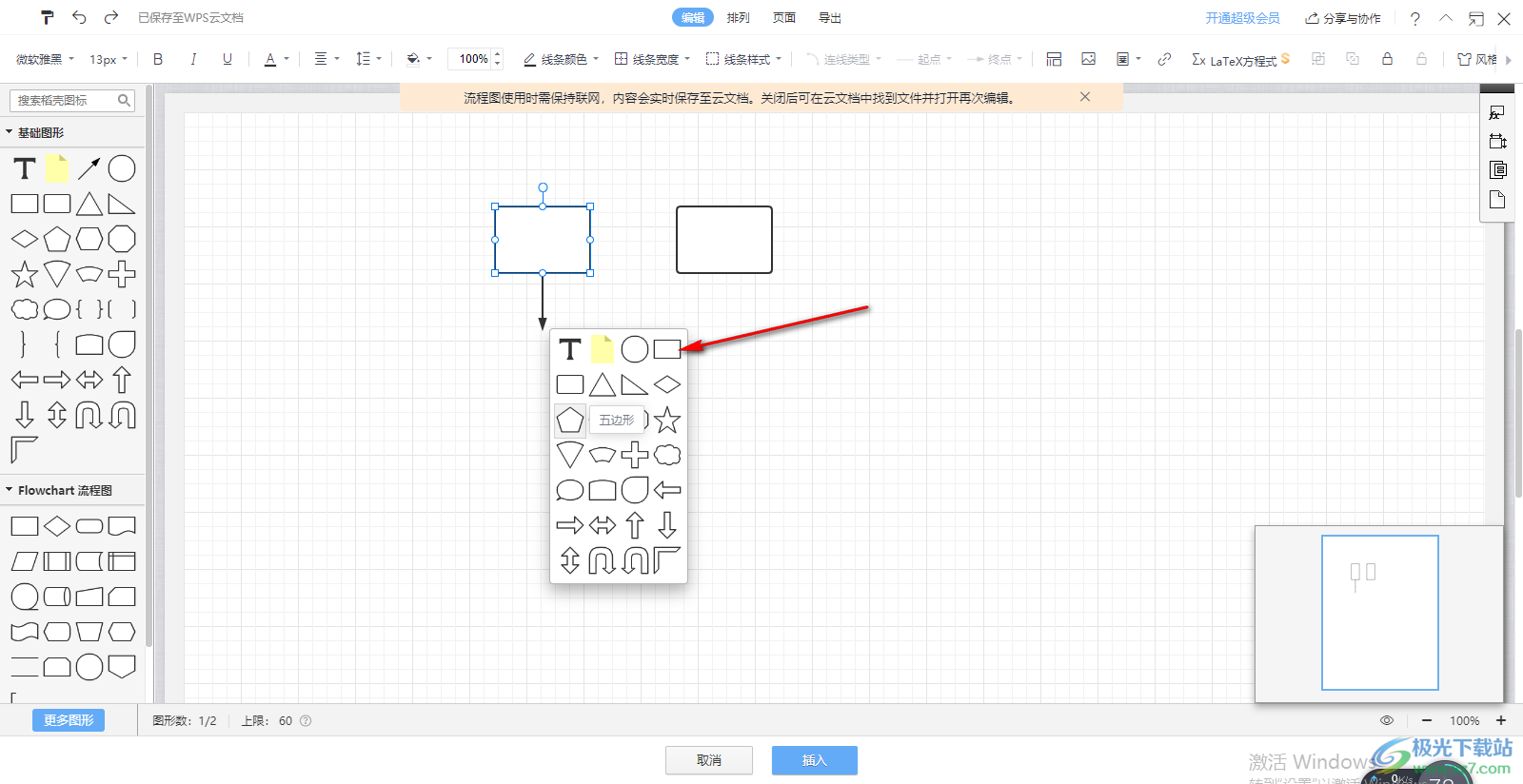Screen dimensions: 1523x784
Task: Click the 搜索稻壳图标 search field
Action: pyautogui.click(x=72, y=100)
